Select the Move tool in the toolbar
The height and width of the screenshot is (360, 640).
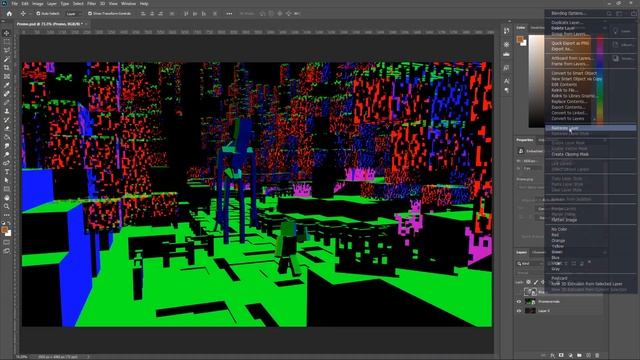pyautogui.click(x=7, y=33)
